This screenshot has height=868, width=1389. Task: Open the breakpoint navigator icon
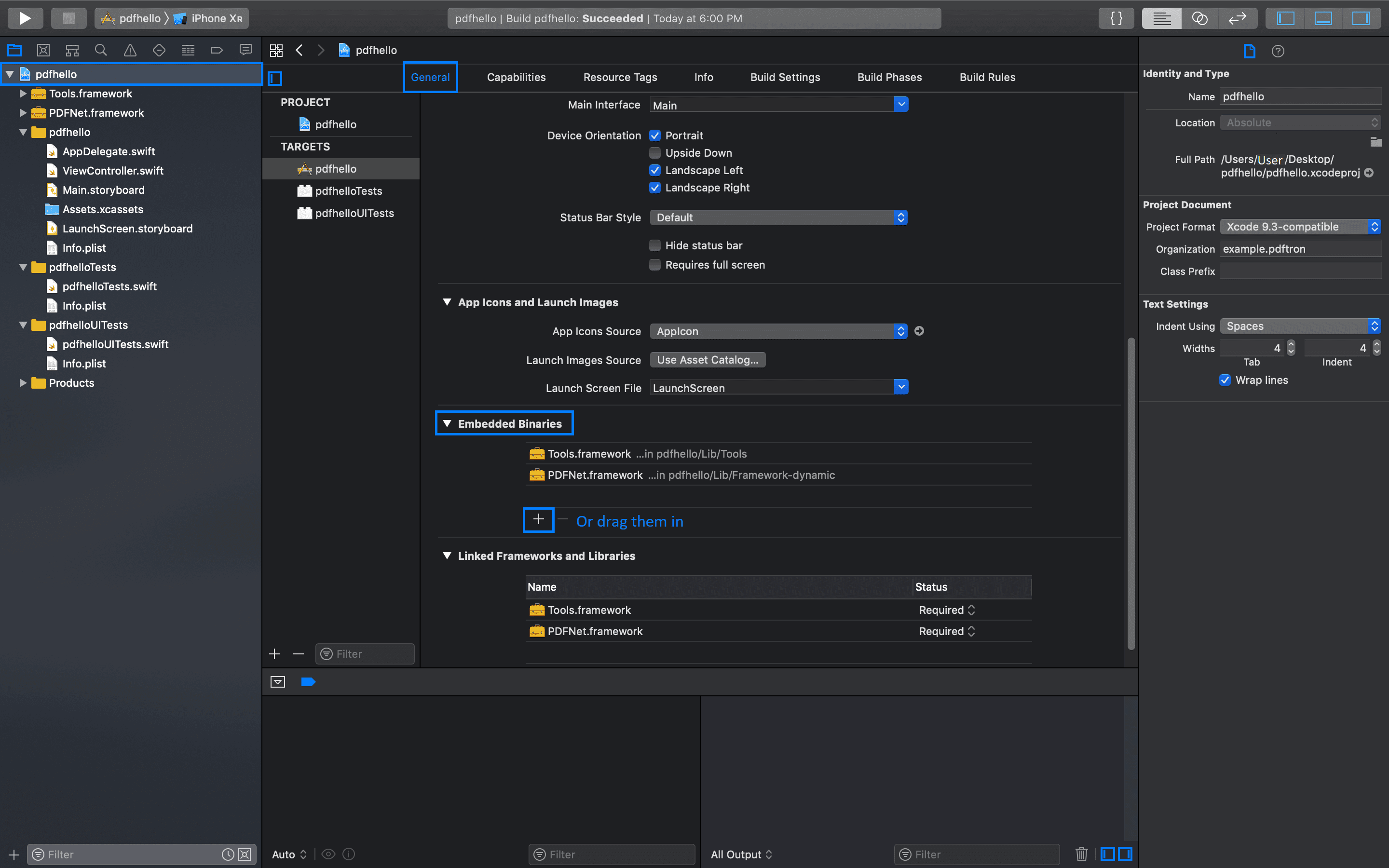click(x=217, y=51)
